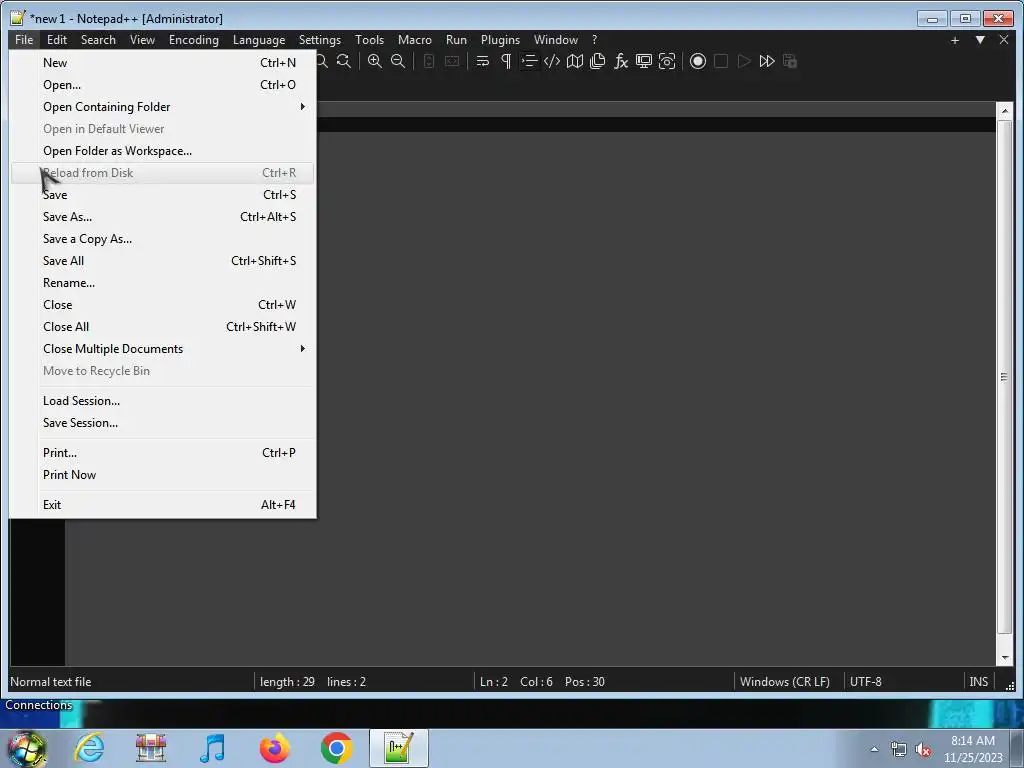1024x768 pixels.
Task: Open Google Chrome from the taskbar
Action: click(x=336, y=748)
